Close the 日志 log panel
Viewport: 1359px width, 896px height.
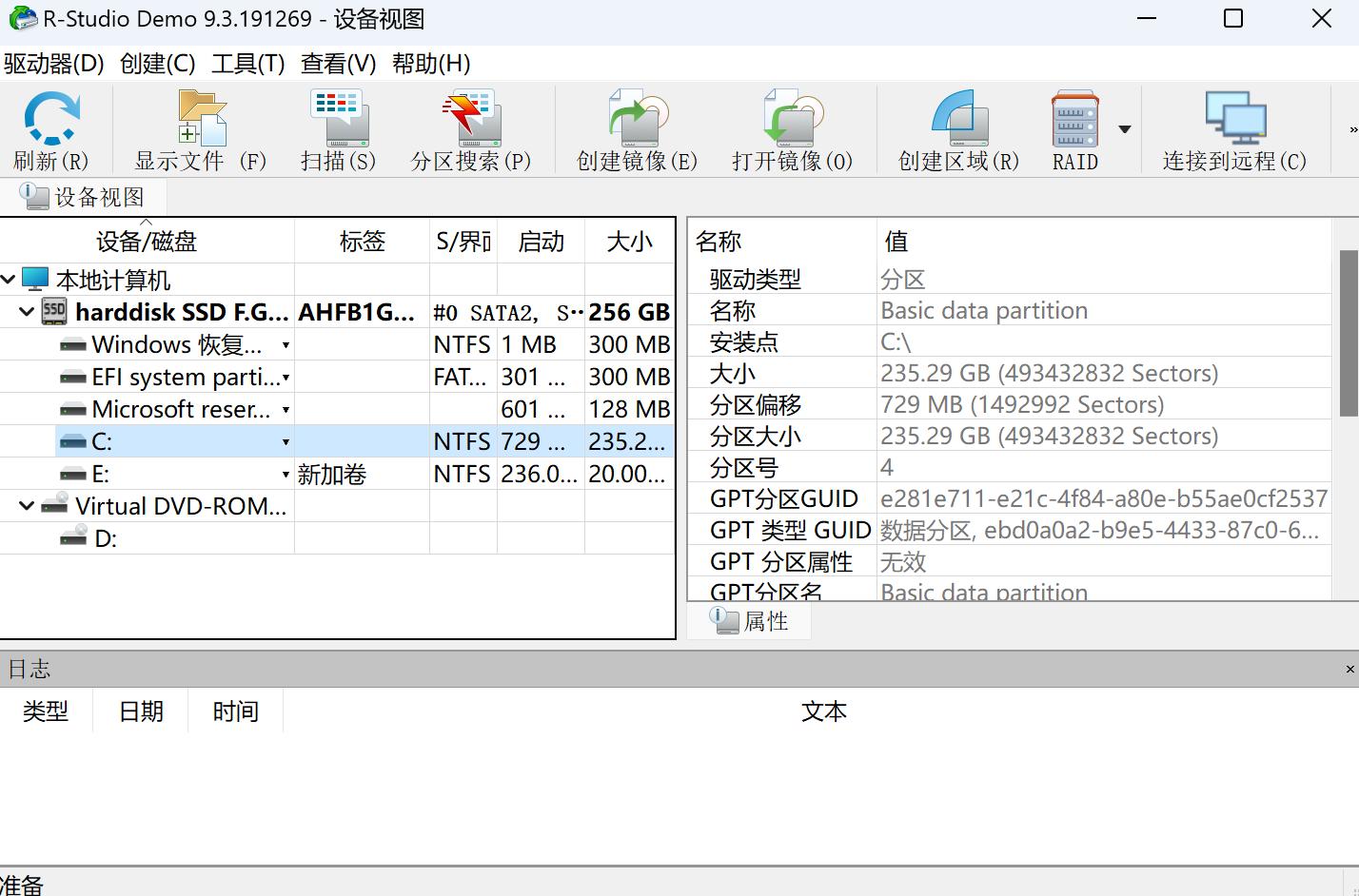coord(1349,669)
